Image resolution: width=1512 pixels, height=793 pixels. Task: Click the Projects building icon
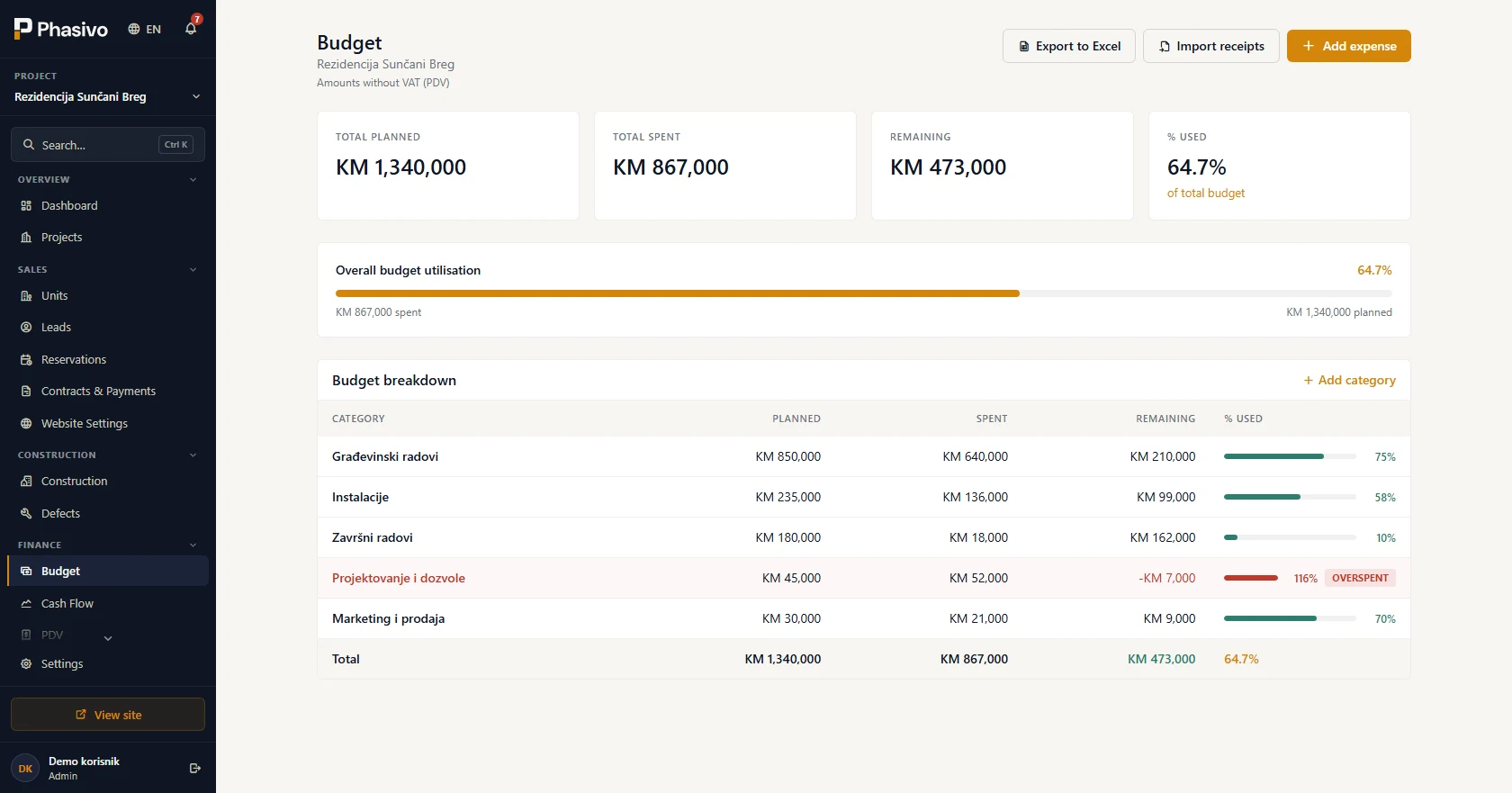(26, 238)
